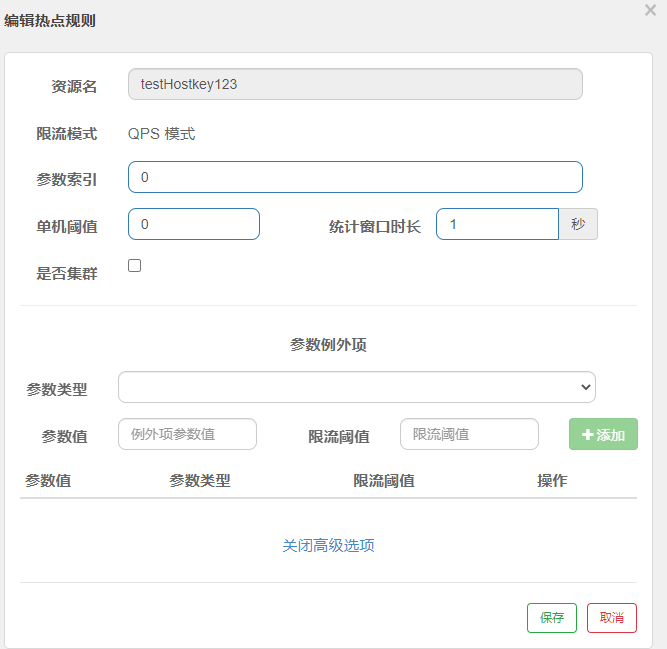This screenshot has width=667, height=649.
Task: Open the 参数类型 dropdown arrow
Action: pyautogui.click(x=586, y=387)
